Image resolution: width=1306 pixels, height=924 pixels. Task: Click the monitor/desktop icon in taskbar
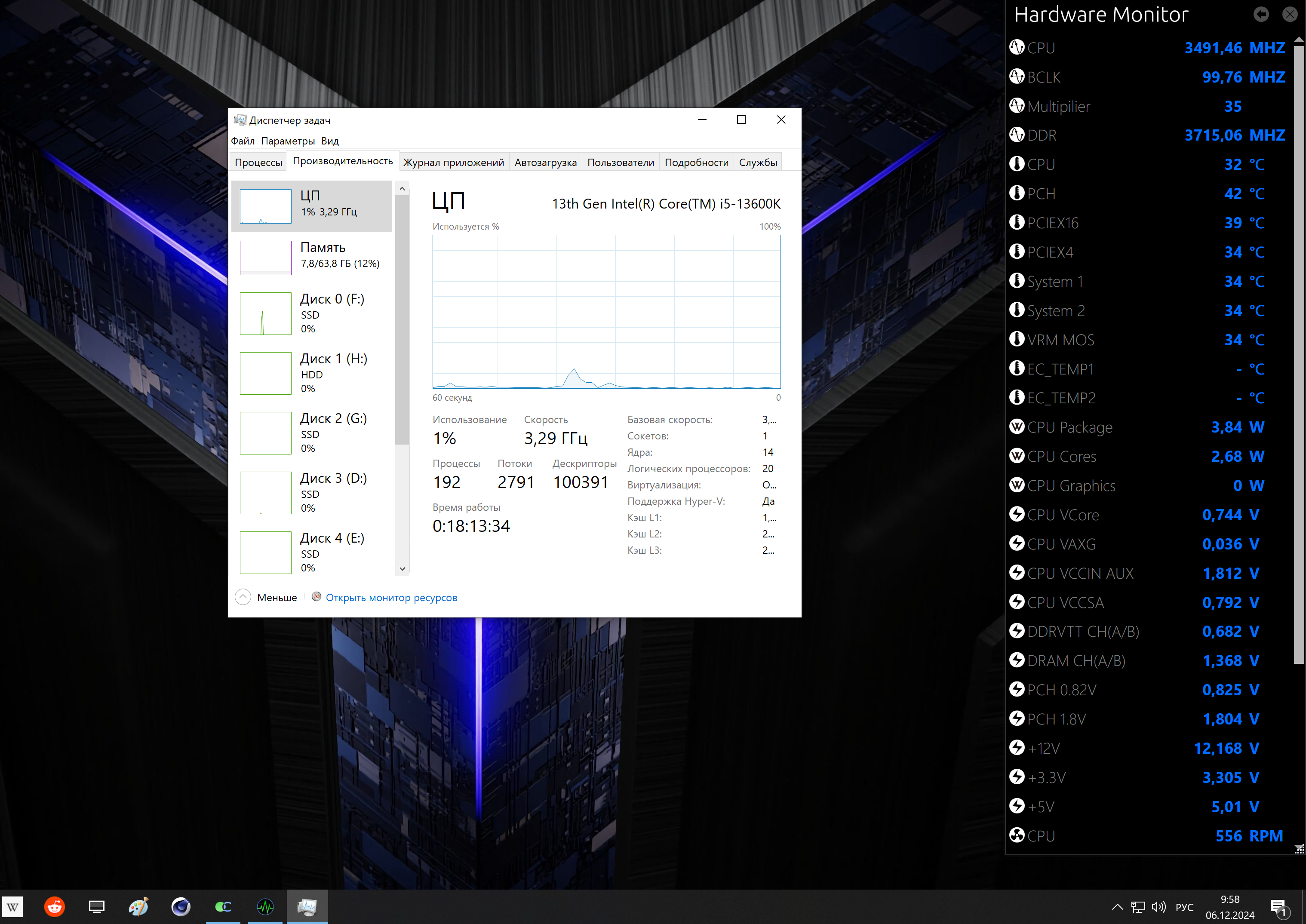click(96, 906)
